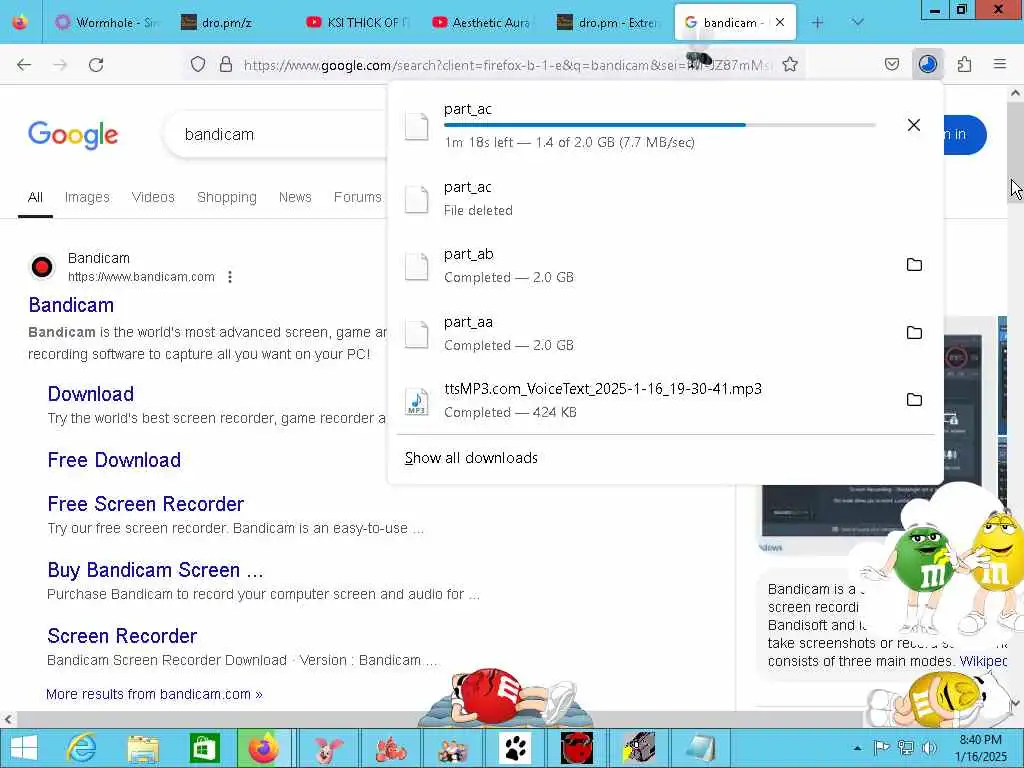Click the Firefox taskbar icon

[x=264, y=748]
